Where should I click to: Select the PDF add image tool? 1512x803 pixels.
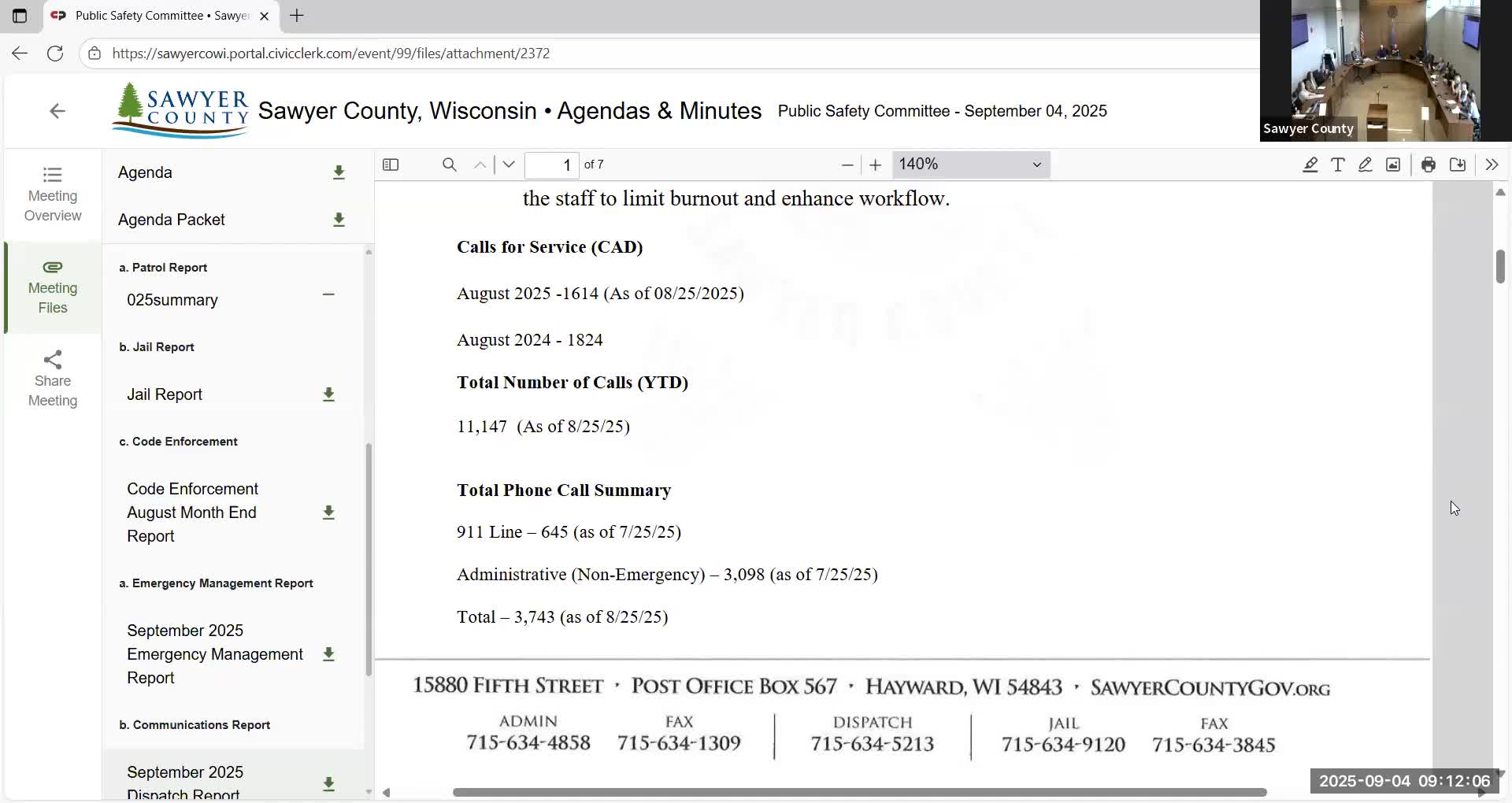[x=1393, y=165]
